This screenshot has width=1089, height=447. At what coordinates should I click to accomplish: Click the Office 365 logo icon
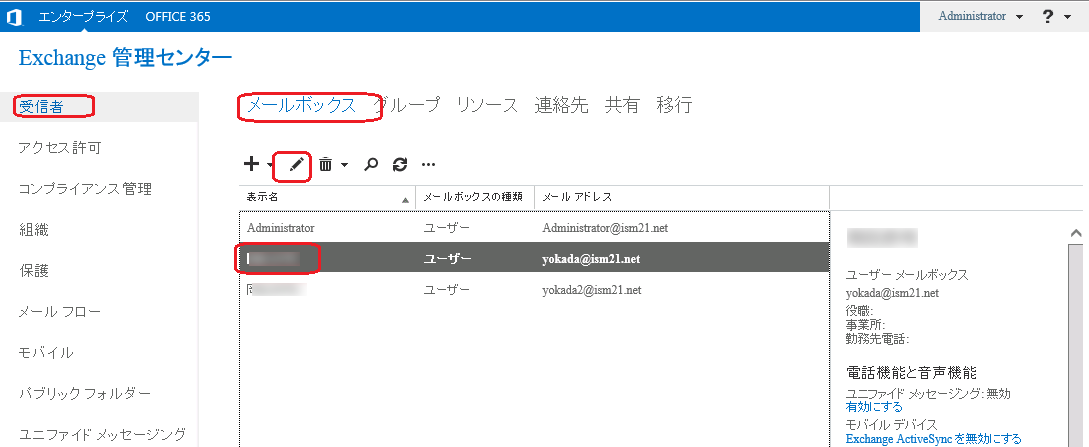pos(15,17)
